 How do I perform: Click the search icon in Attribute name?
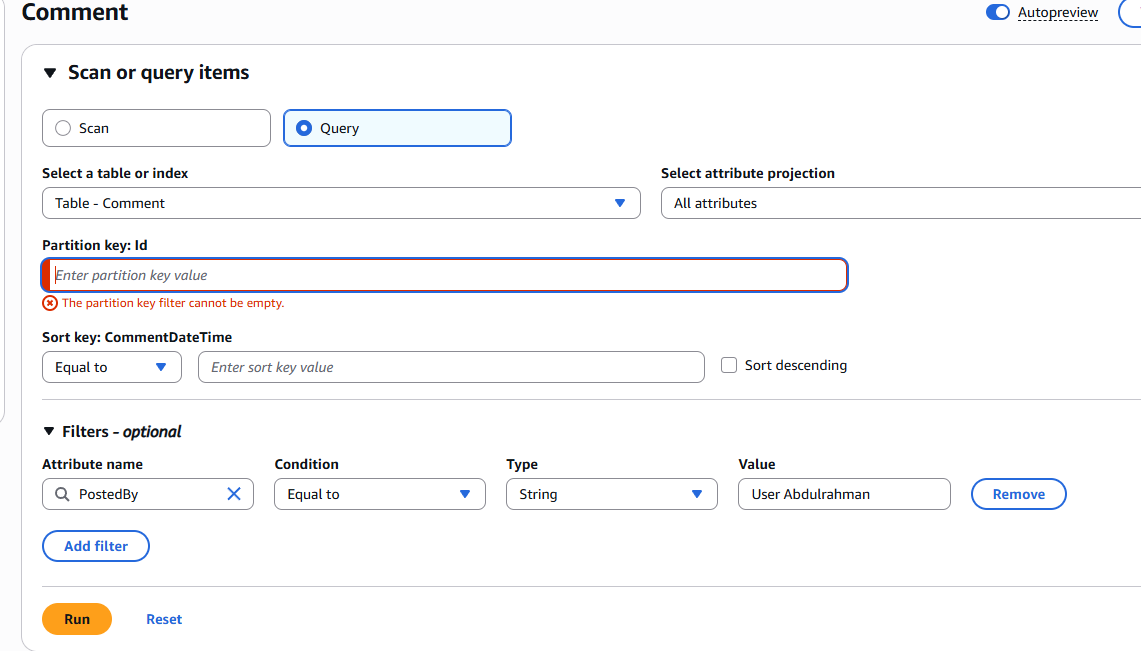(x=62, y=494)
